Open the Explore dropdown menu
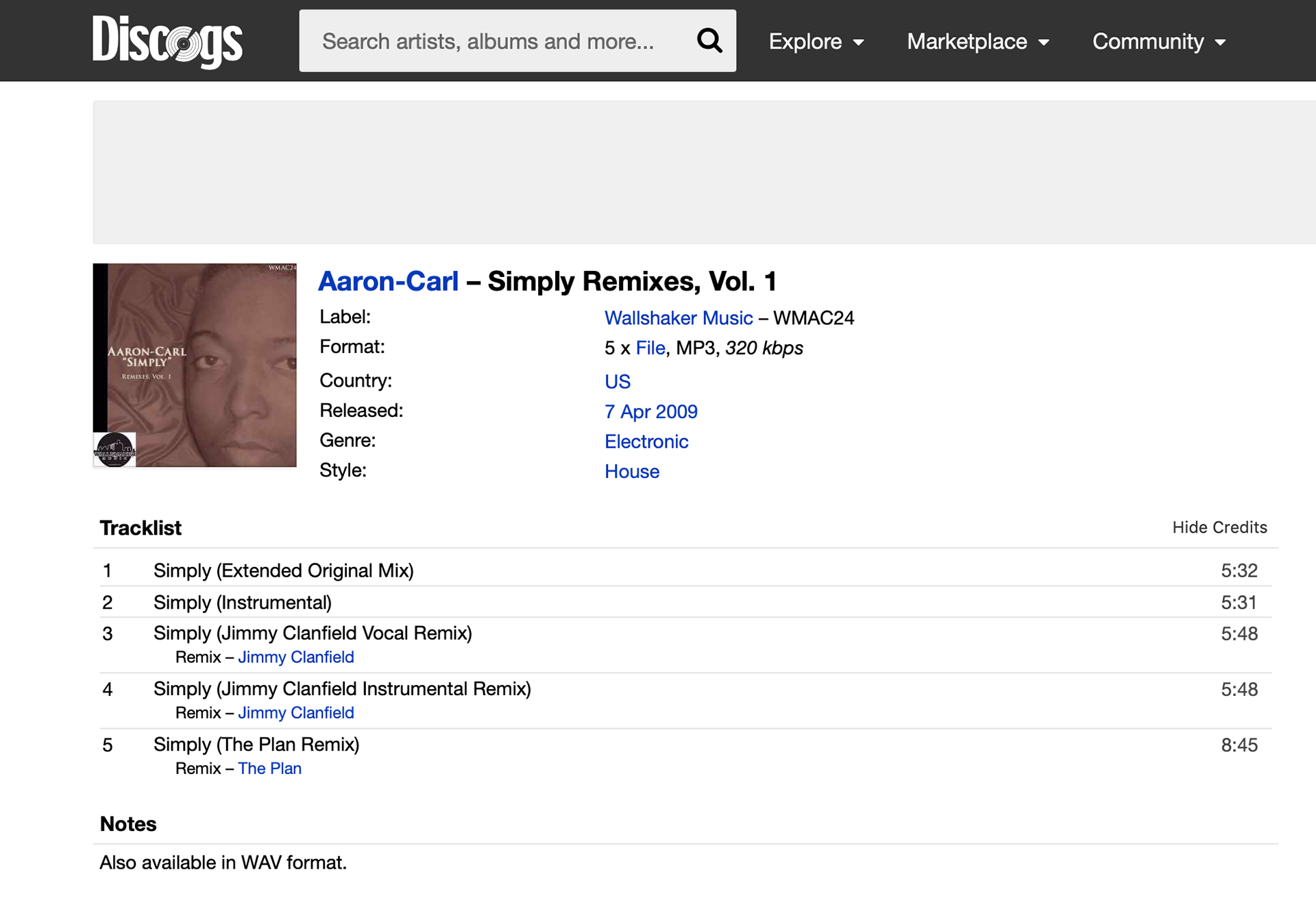 click(816, 42)
